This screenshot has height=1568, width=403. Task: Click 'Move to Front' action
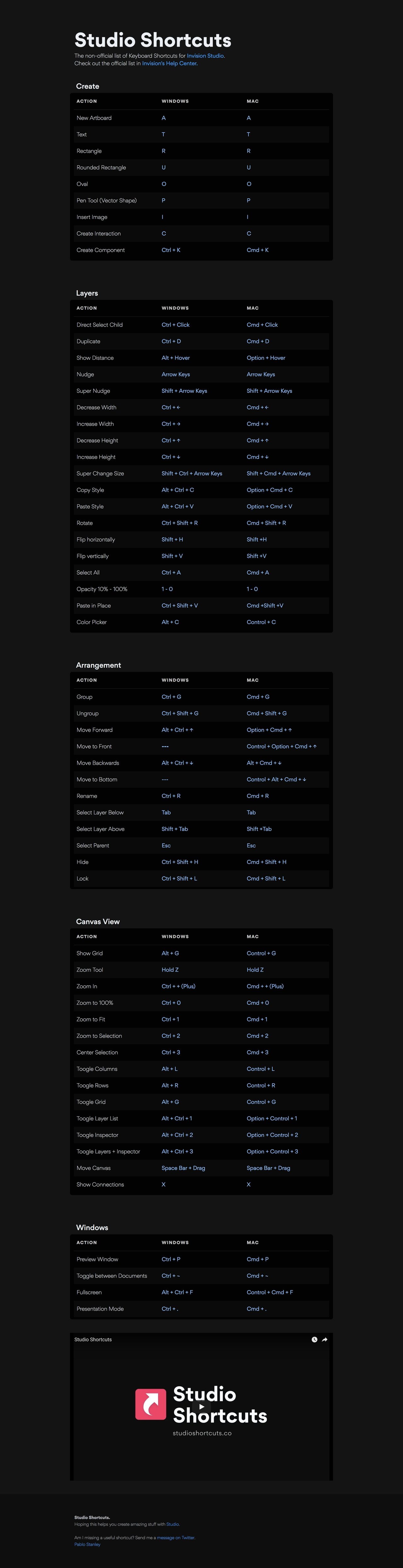[x=94, y=746]
